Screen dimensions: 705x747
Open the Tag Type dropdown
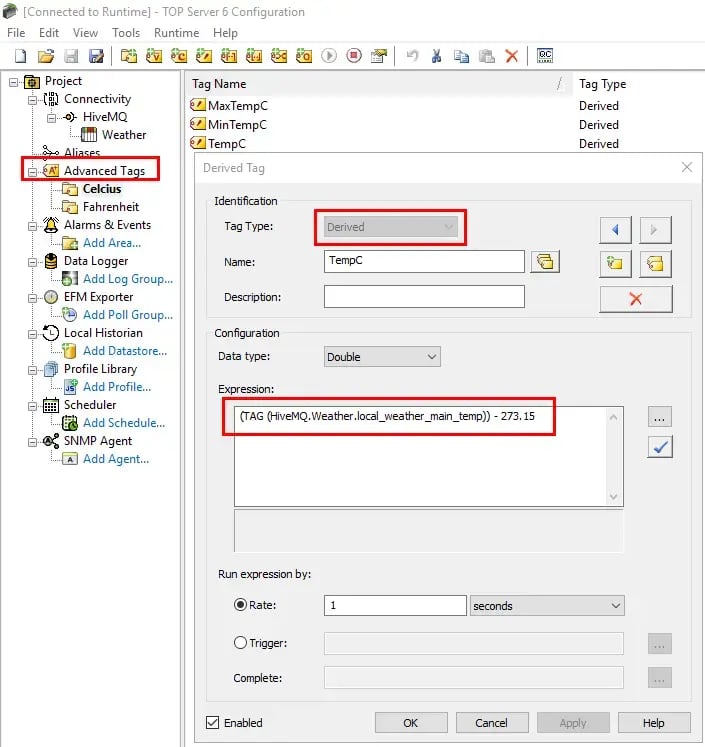click(391, 227)
